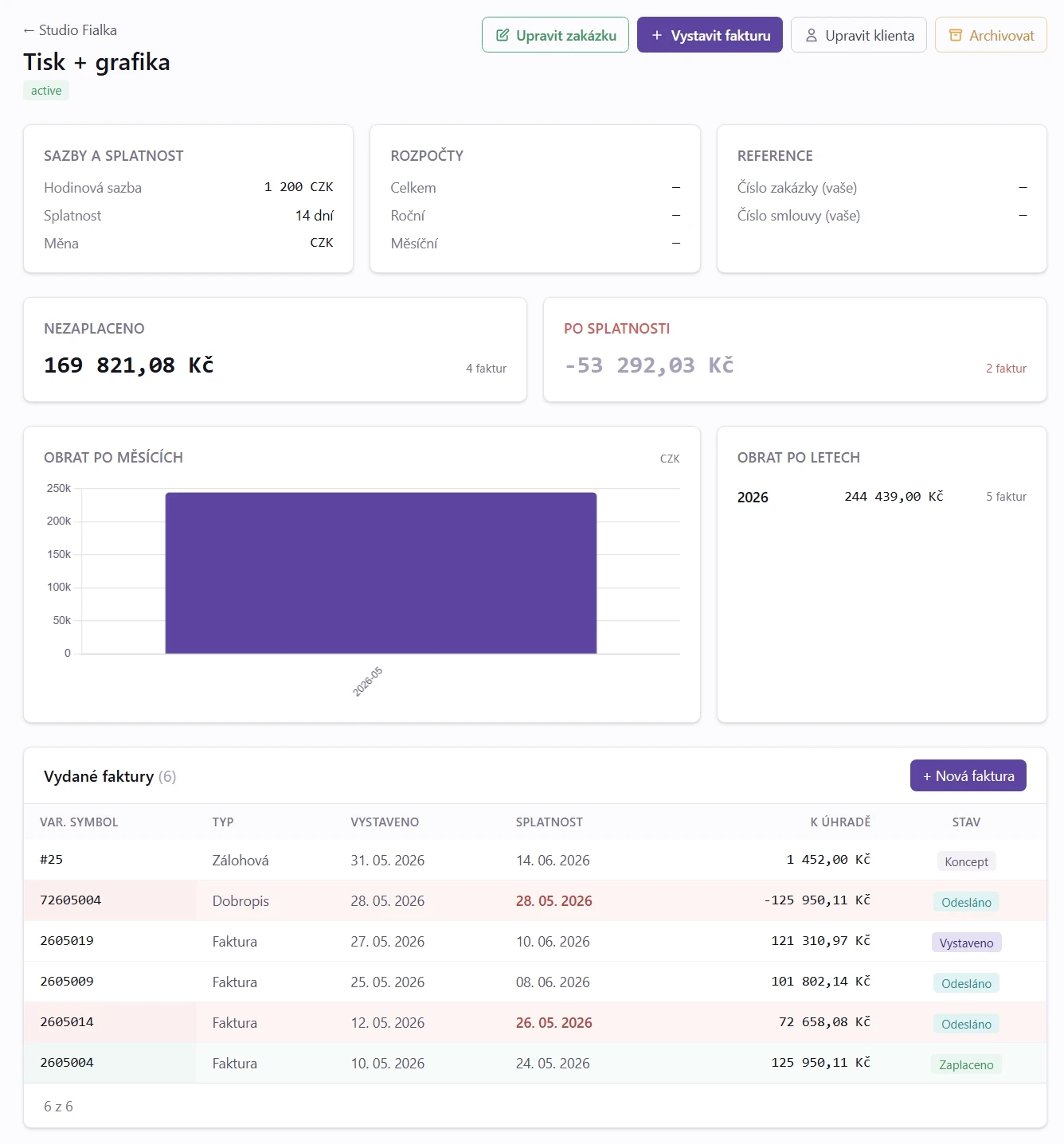The image size is (1064, 1144).
Task: Click the person icon in Upravit klienta
Action: (812, 35)
